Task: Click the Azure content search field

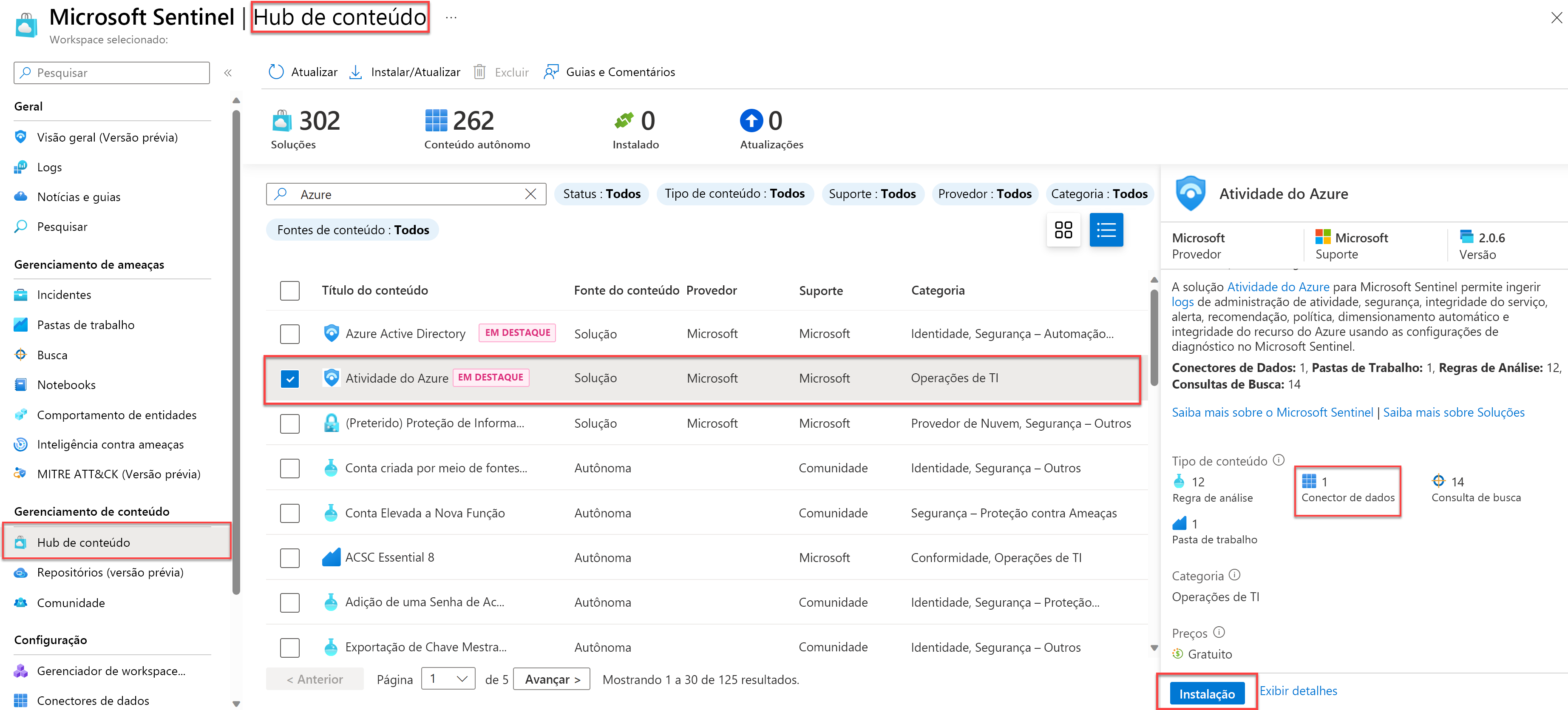Action: (x=405, y=193)
